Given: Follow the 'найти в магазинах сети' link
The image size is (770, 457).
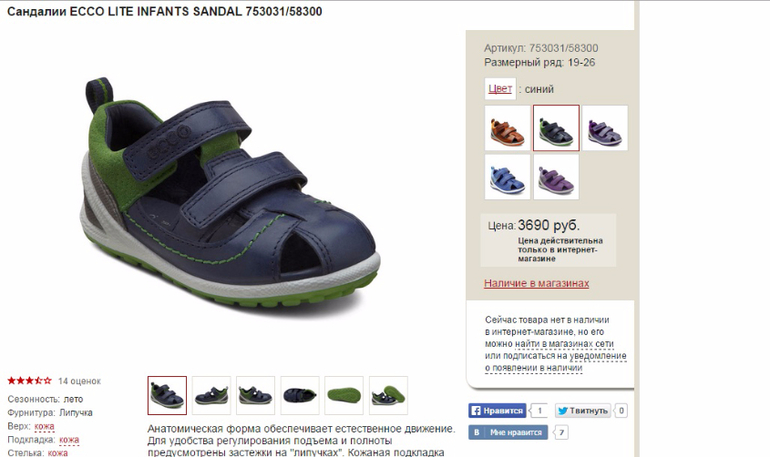Looking at the screenshot, I should [x=564, y=344].
